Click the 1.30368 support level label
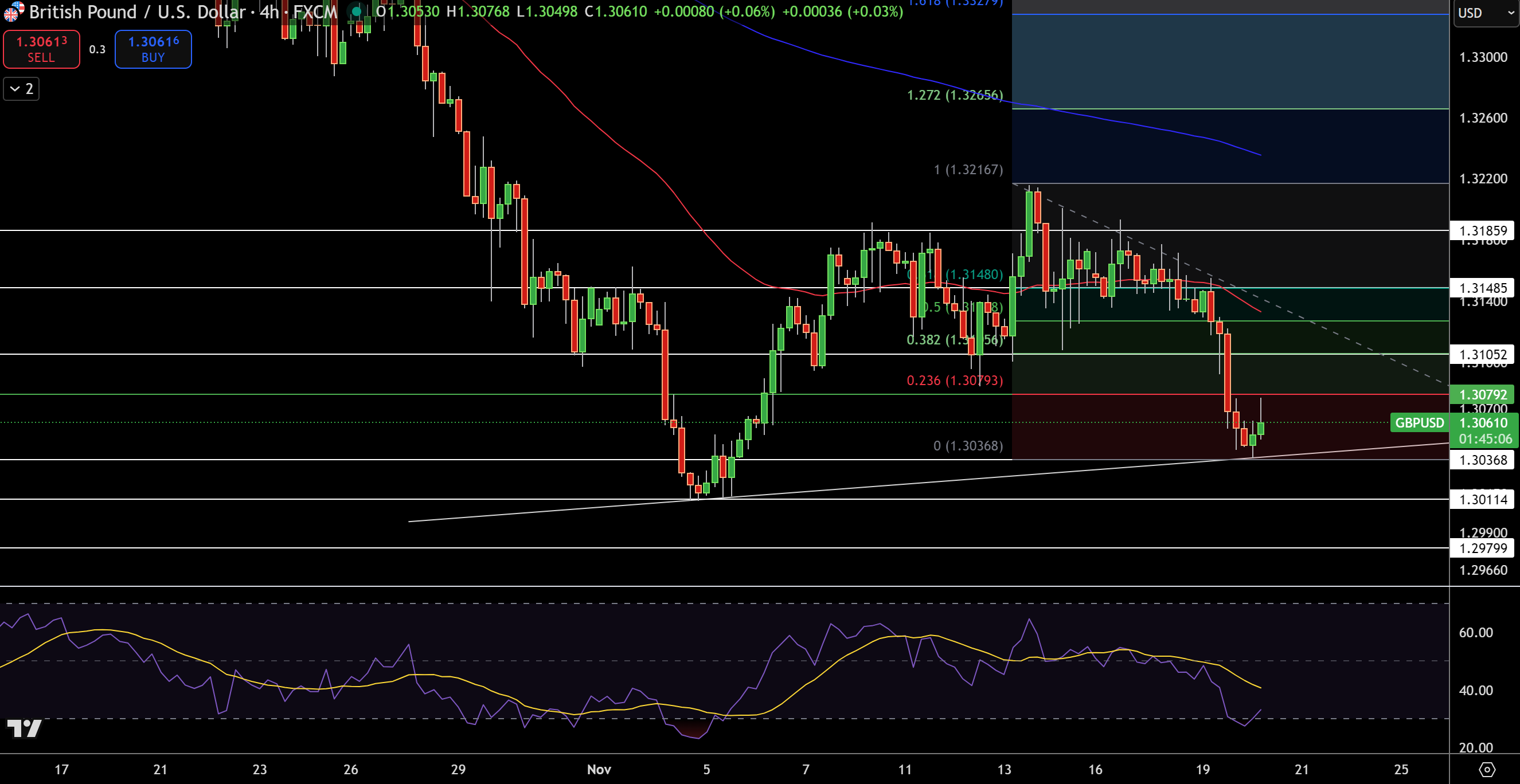 coord(1482,460)
